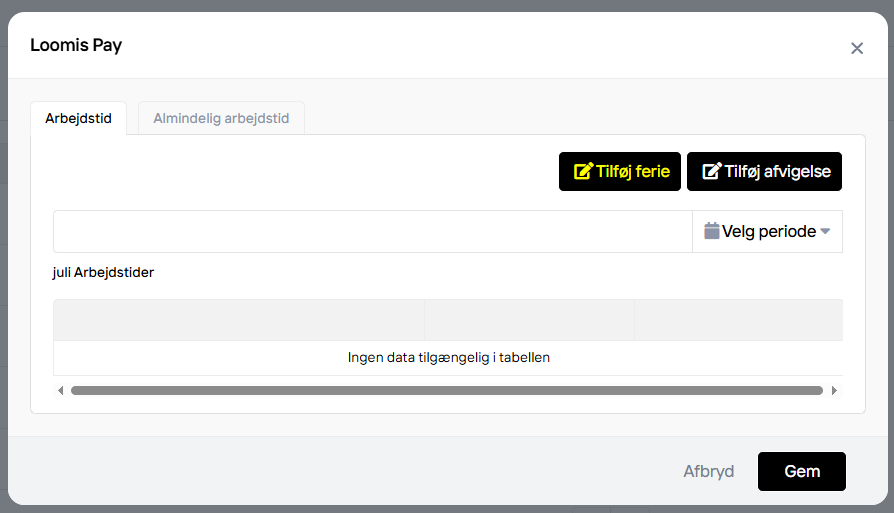
Task: Open the Almindelig arbejdstid tab
Action: 221,118
